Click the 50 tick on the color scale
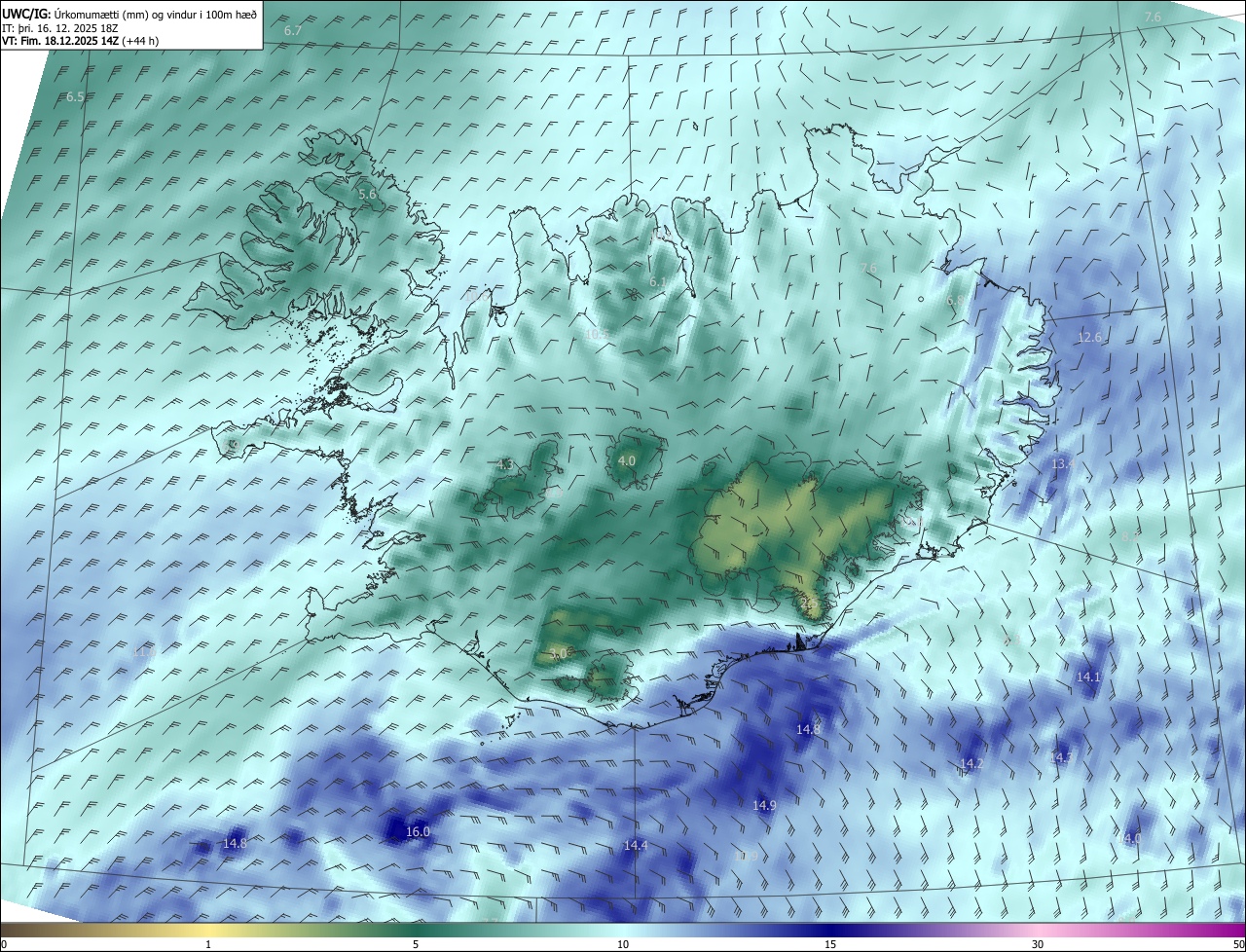1246x952 pixels. click(x=1238, y=945)
